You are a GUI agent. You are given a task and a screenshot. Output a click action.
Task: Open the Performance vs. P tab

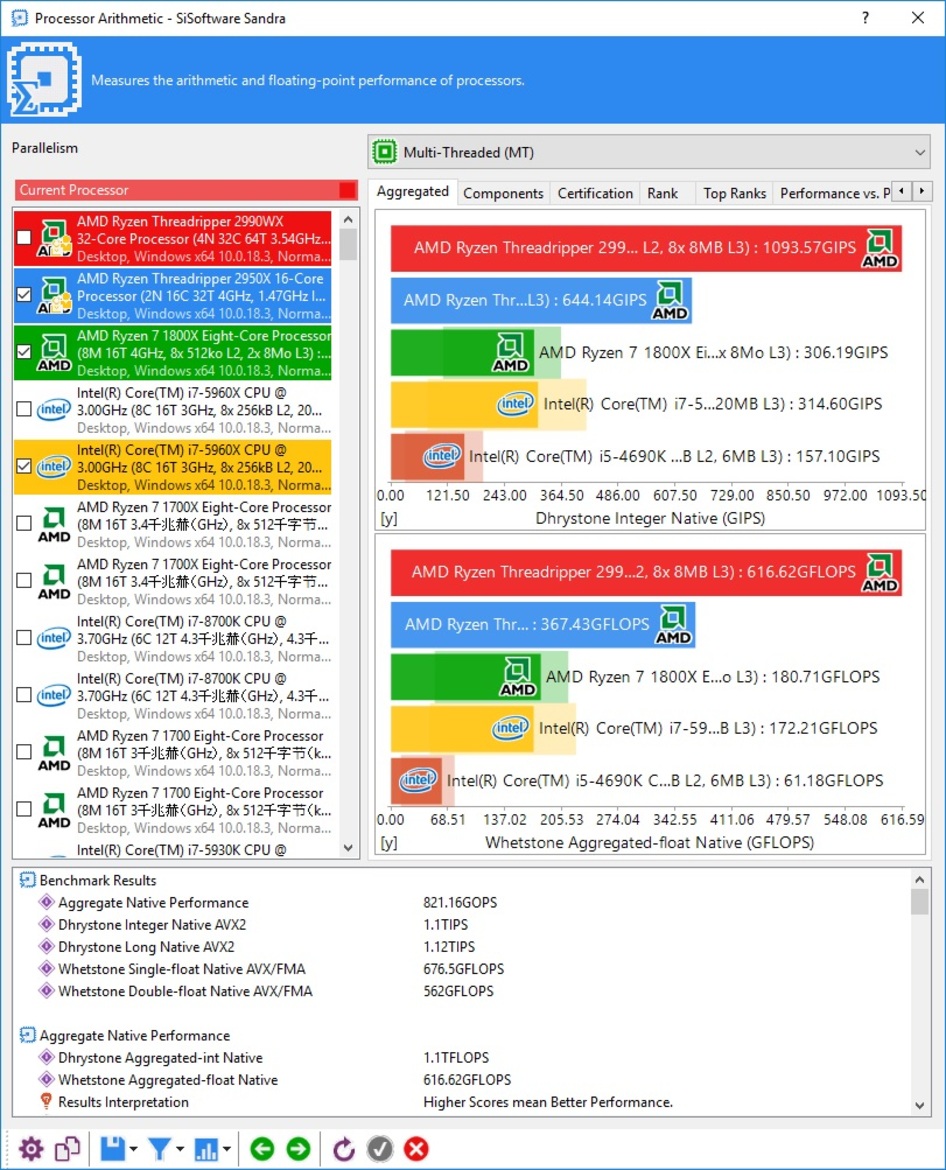coord(834,193)
